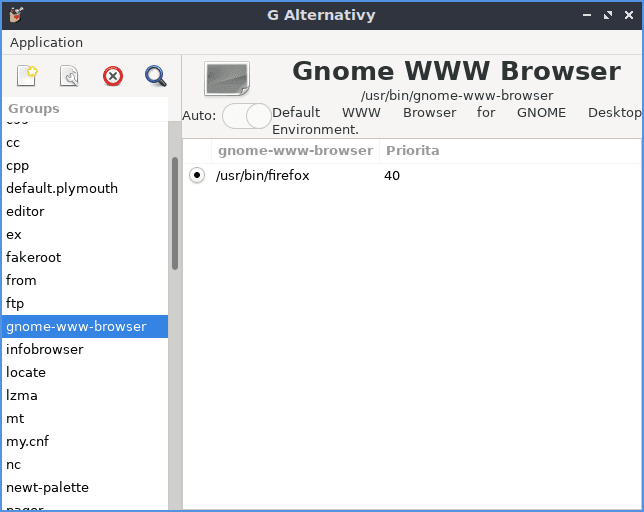Sort by the Priorita column header

(510, 151)
